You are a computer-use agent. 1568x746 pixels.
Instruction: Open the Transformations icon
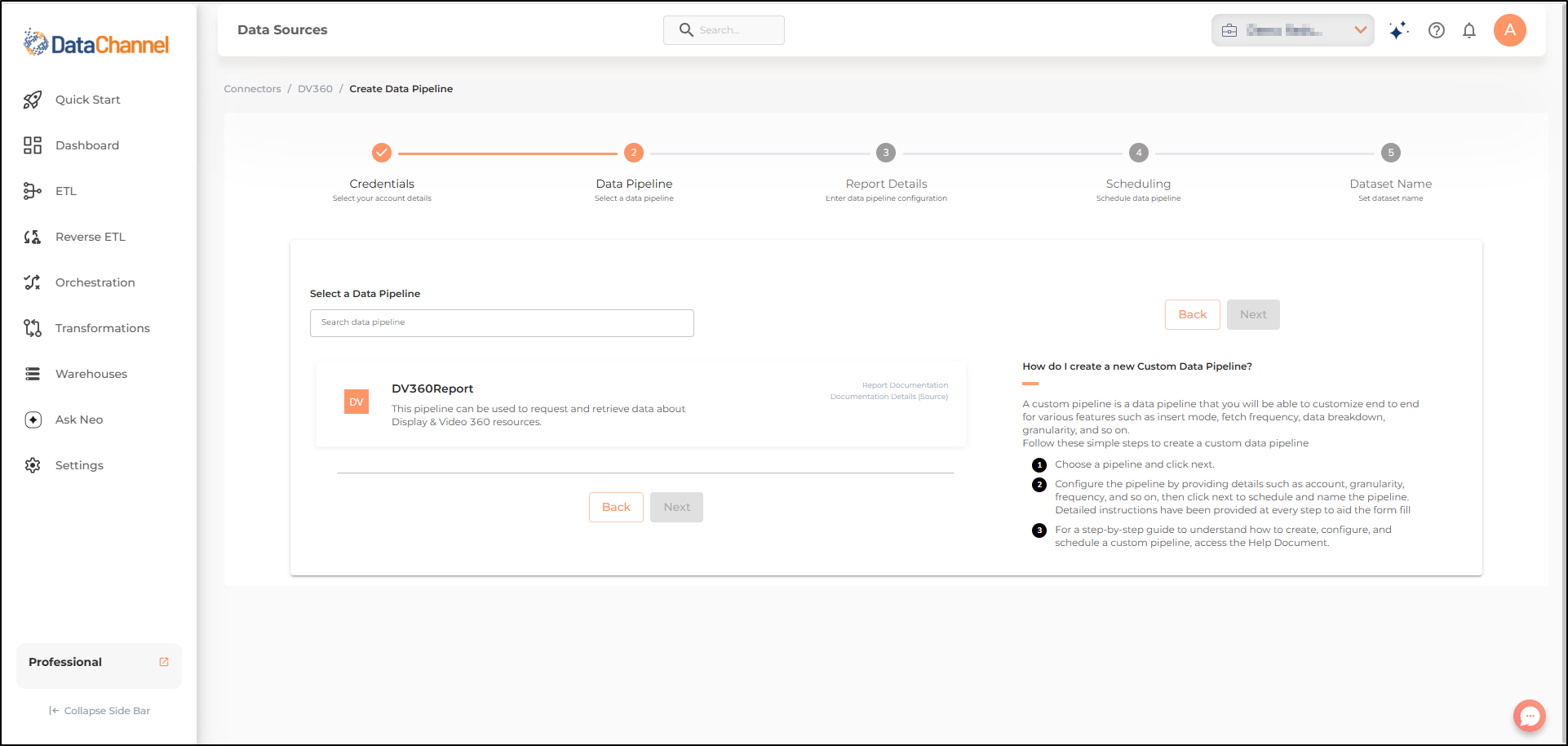[33, 328]
